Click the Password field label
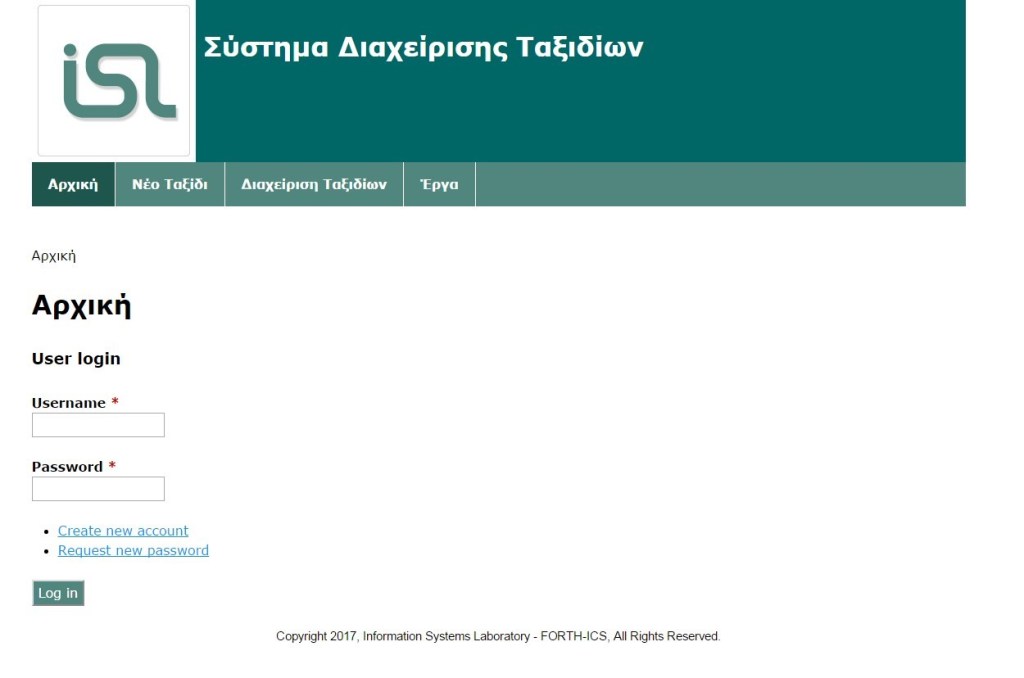This screenshot has width=1024, height=678. point(67,467)
